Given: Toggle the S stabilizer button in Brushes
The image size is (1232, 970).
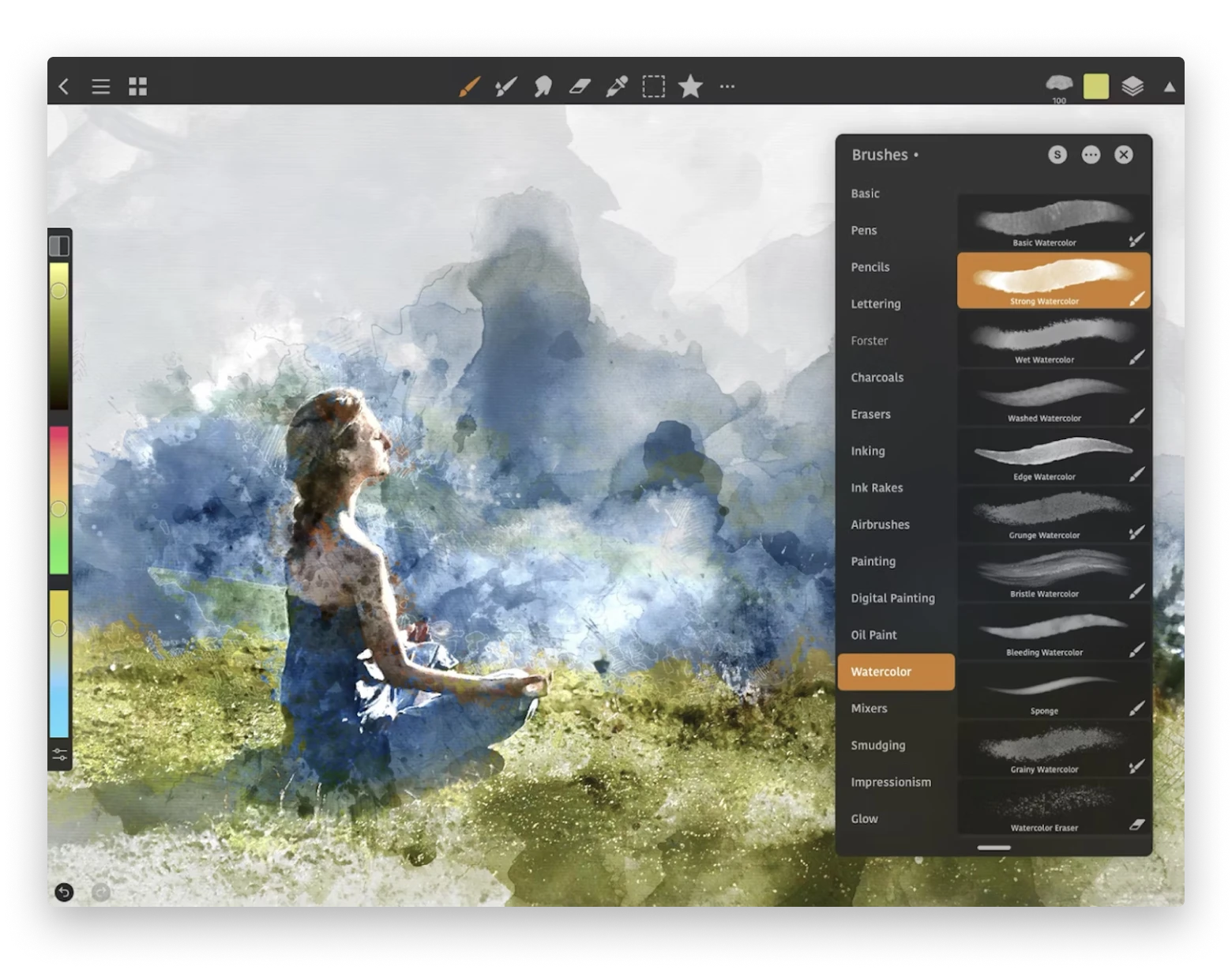Looking at the screenshot, I should 1057,155.
